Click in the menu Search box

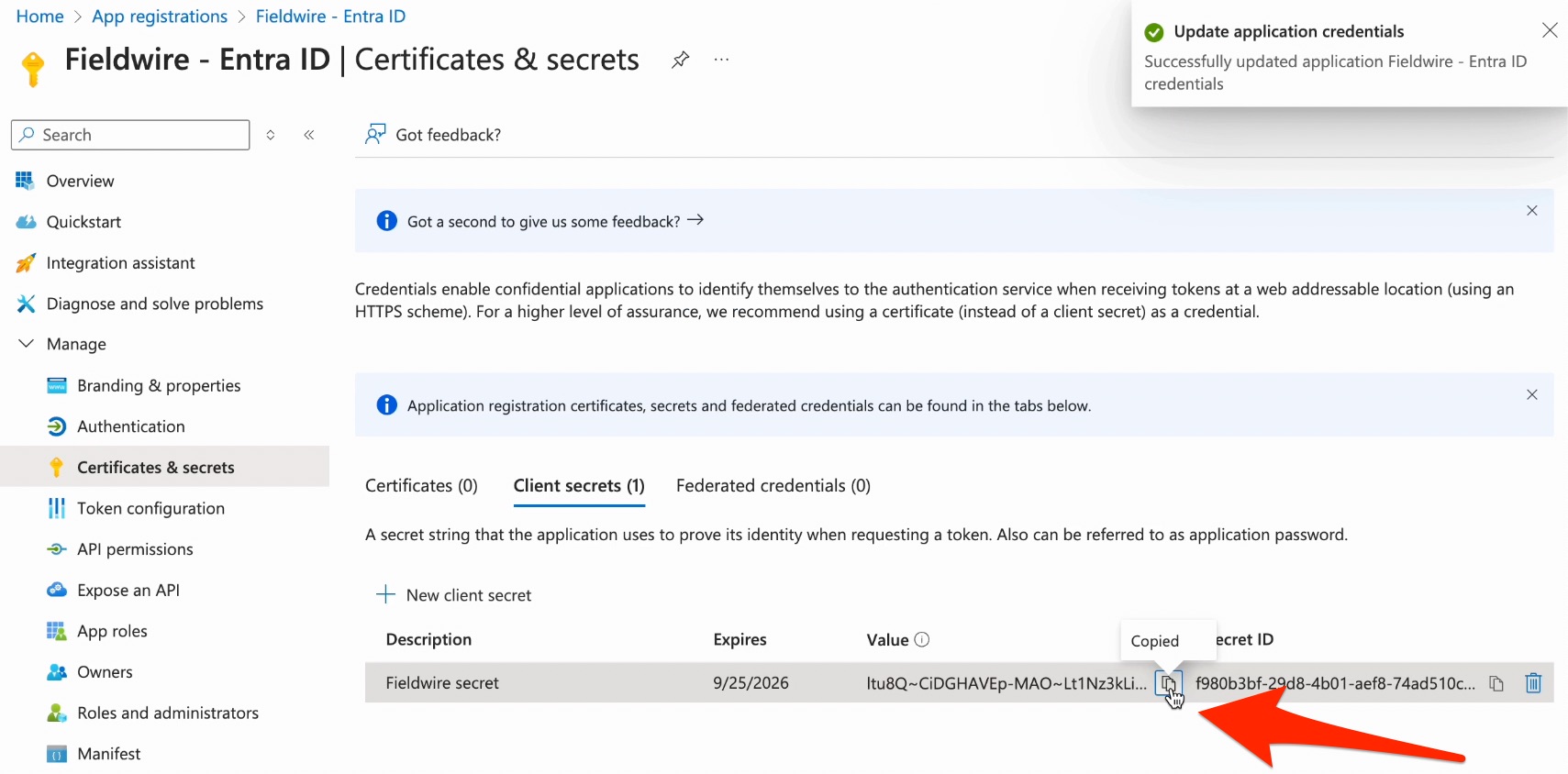130,135
